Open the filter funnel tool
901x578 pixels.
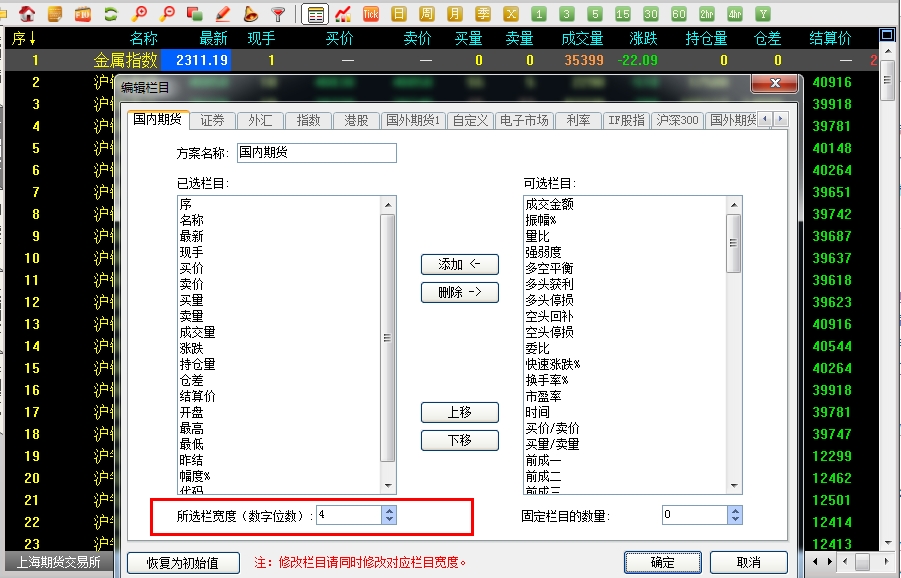(x=279, y=11)
